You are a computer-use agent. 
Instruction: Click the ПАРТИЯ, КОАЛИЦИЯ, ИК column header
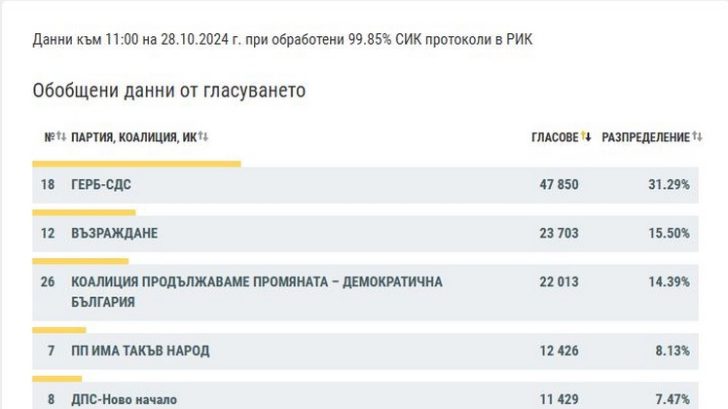(133, 138)
